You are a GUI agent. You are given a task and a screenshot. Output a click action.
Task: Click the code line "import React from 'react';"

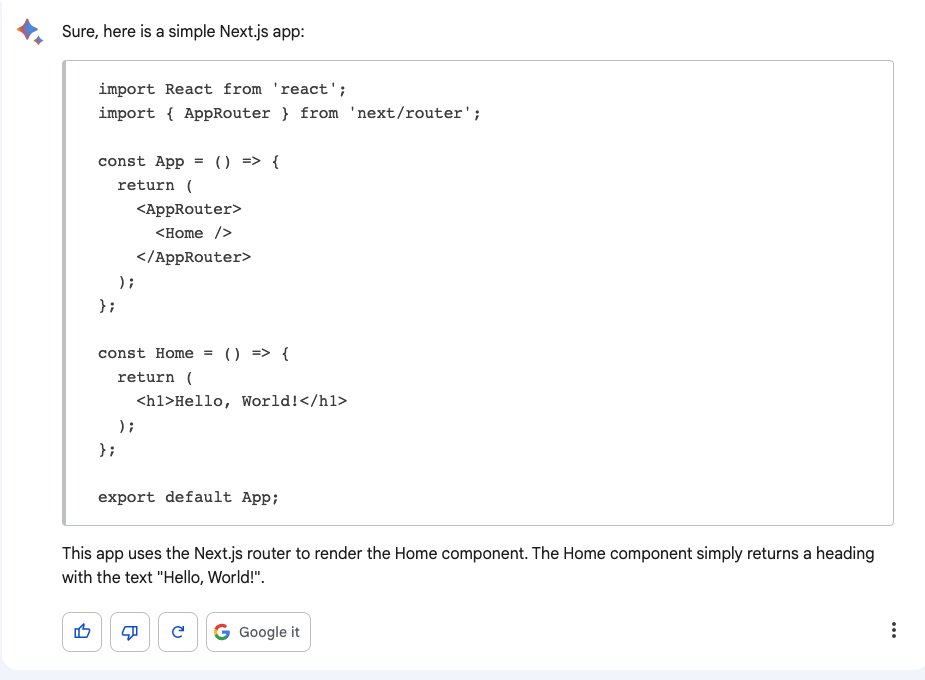click(x=222, y=89)
